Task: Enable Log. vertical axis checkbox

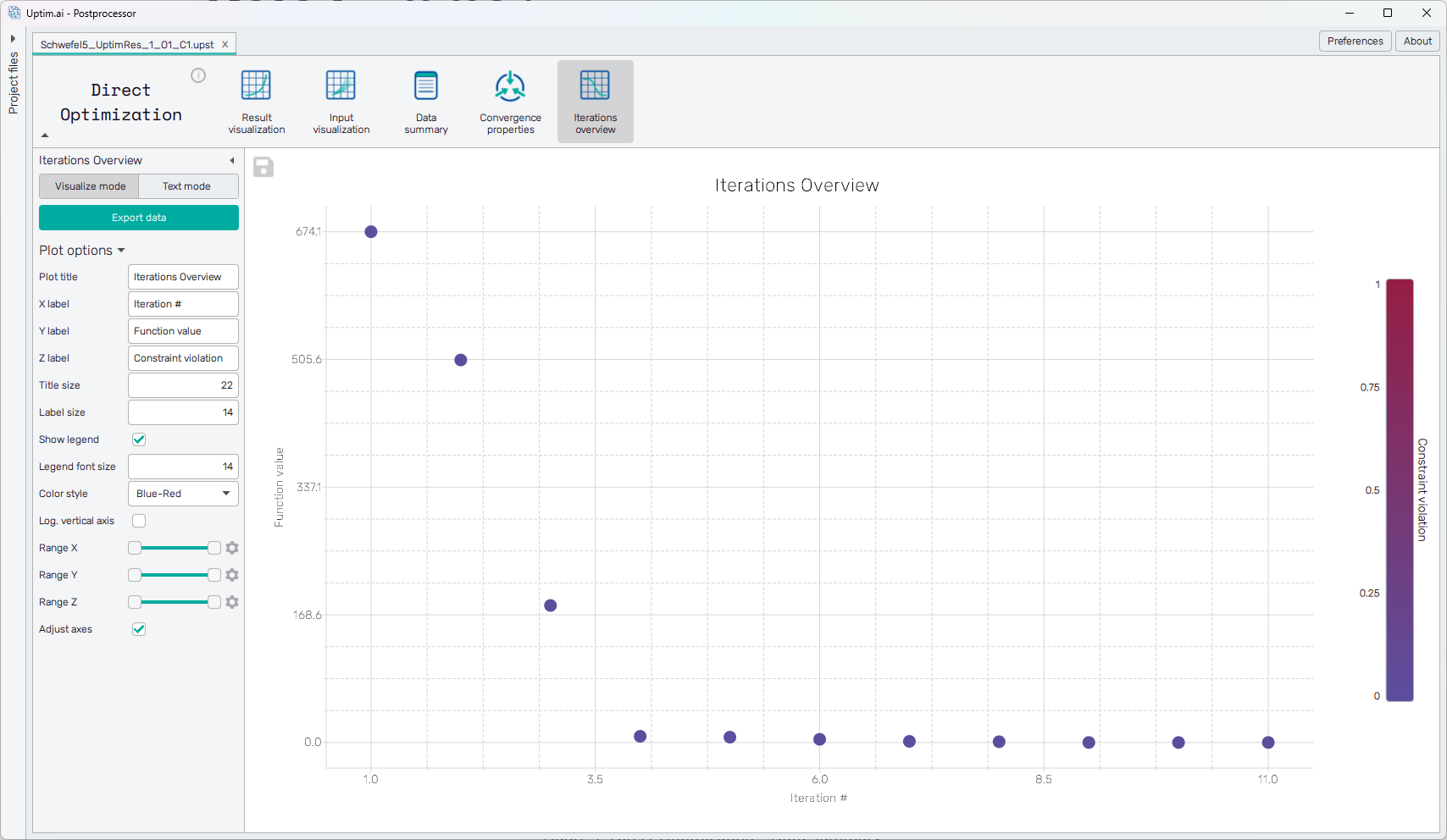Action: coord(139,521)
